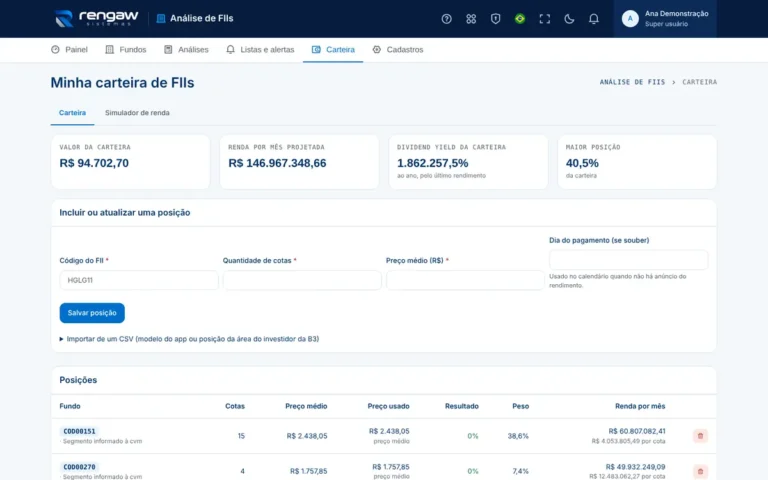This screenshot has width=768, height=480.
Task: Click the Minha carteira de FIIs title
Action: [x=122, y=83]
